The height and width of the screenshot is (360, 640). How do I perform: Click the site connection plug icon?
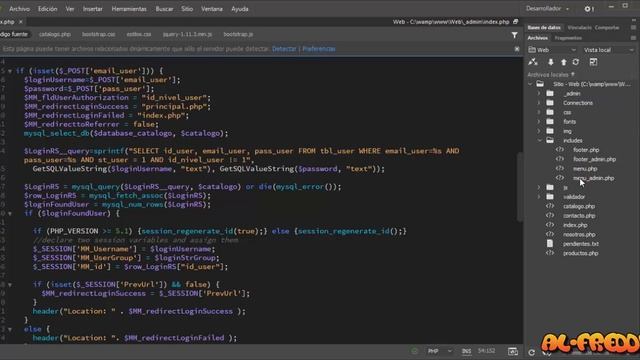[533, 62]
